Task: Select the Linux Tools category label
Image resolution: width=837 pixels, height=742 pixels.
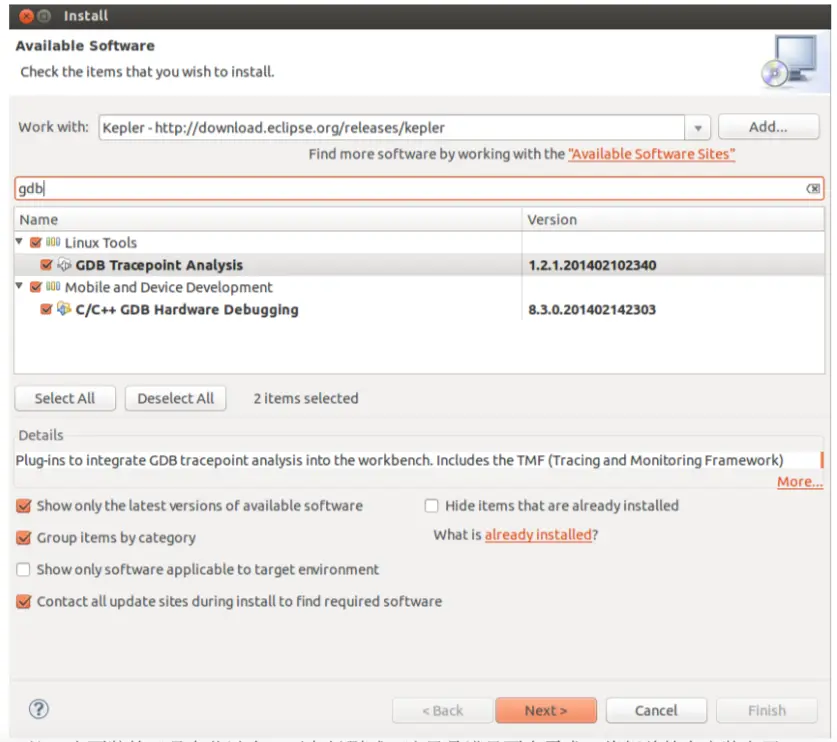Action: pyautogui.click(x=101, y=243)
